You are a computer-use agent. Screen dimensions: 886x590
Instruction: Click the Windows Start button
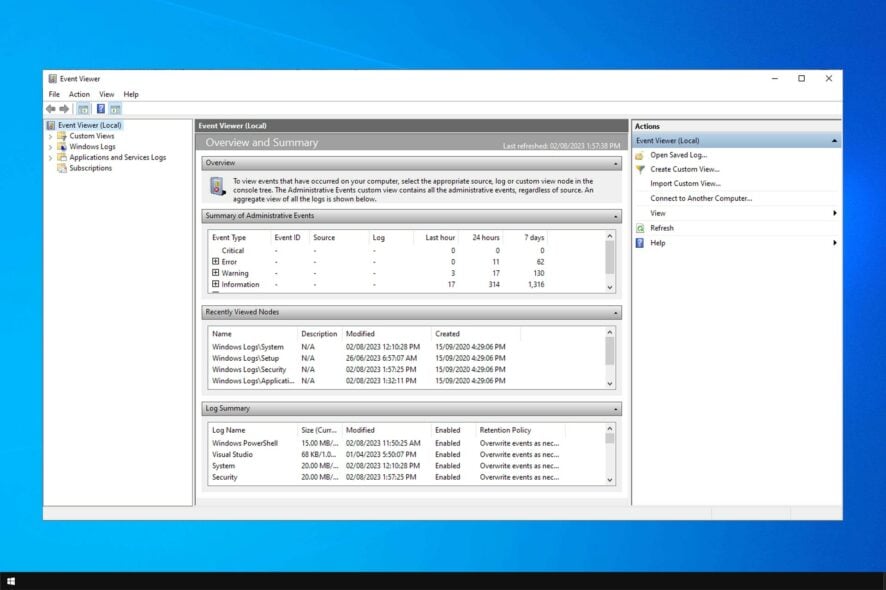coord(11,581)
